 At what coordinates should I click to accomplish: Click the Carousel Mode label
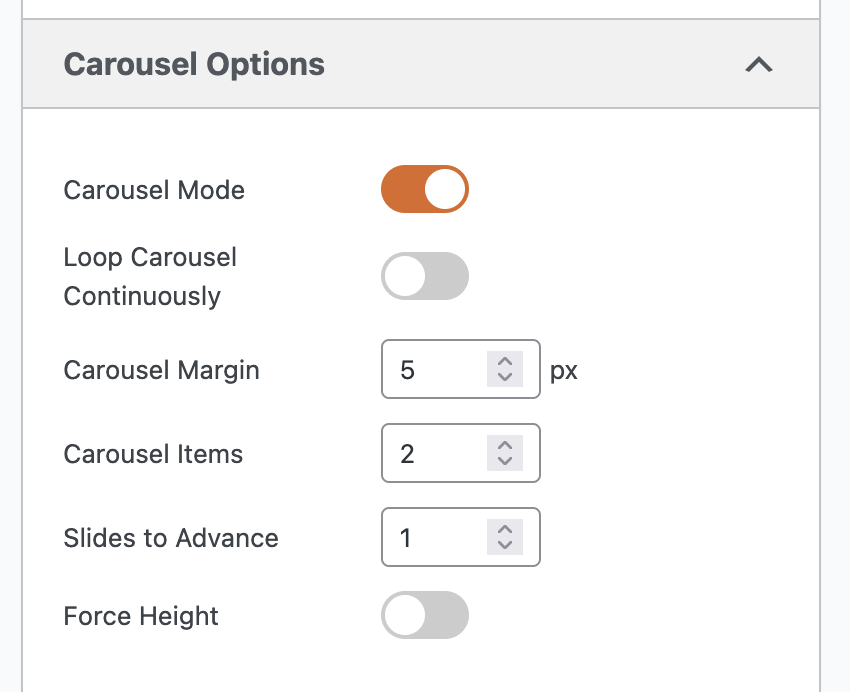(153, 190)
